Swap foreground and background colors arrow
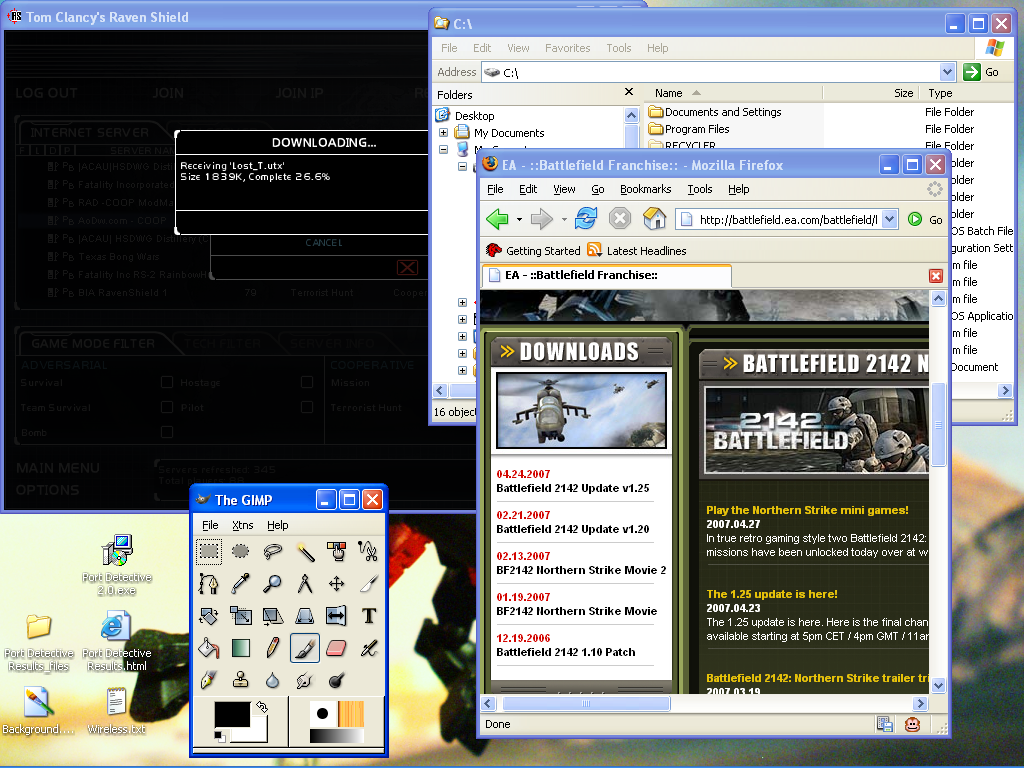Viewport: 1024px width, 768px height. coord(262,707)
